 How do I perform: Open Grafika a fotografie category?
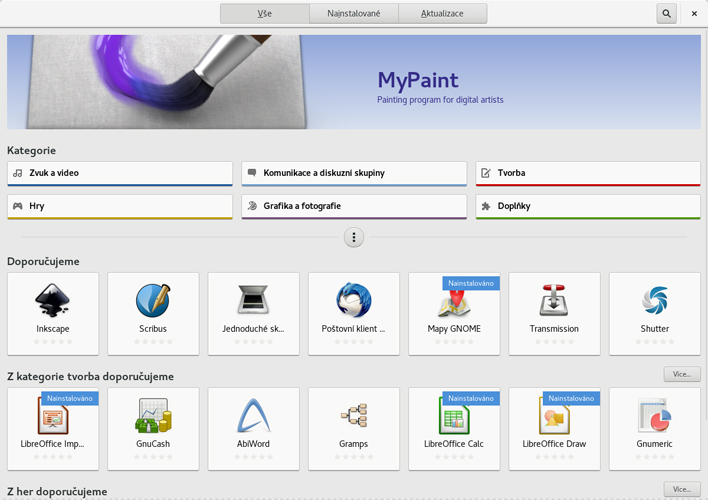pyautogui.click(x=354, y=207)
